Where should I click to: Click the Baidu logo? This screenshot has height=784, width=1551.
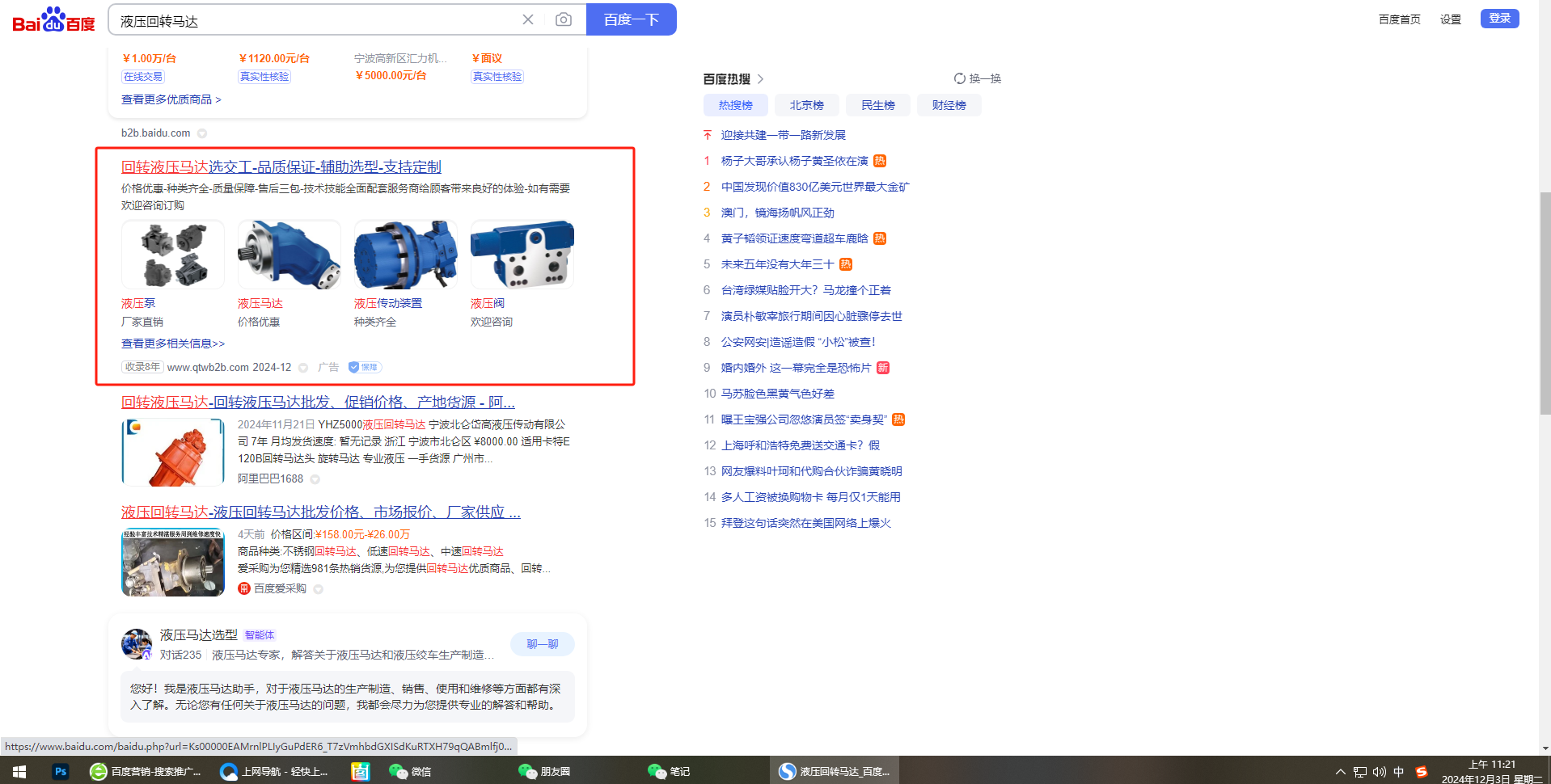[53, 19]
